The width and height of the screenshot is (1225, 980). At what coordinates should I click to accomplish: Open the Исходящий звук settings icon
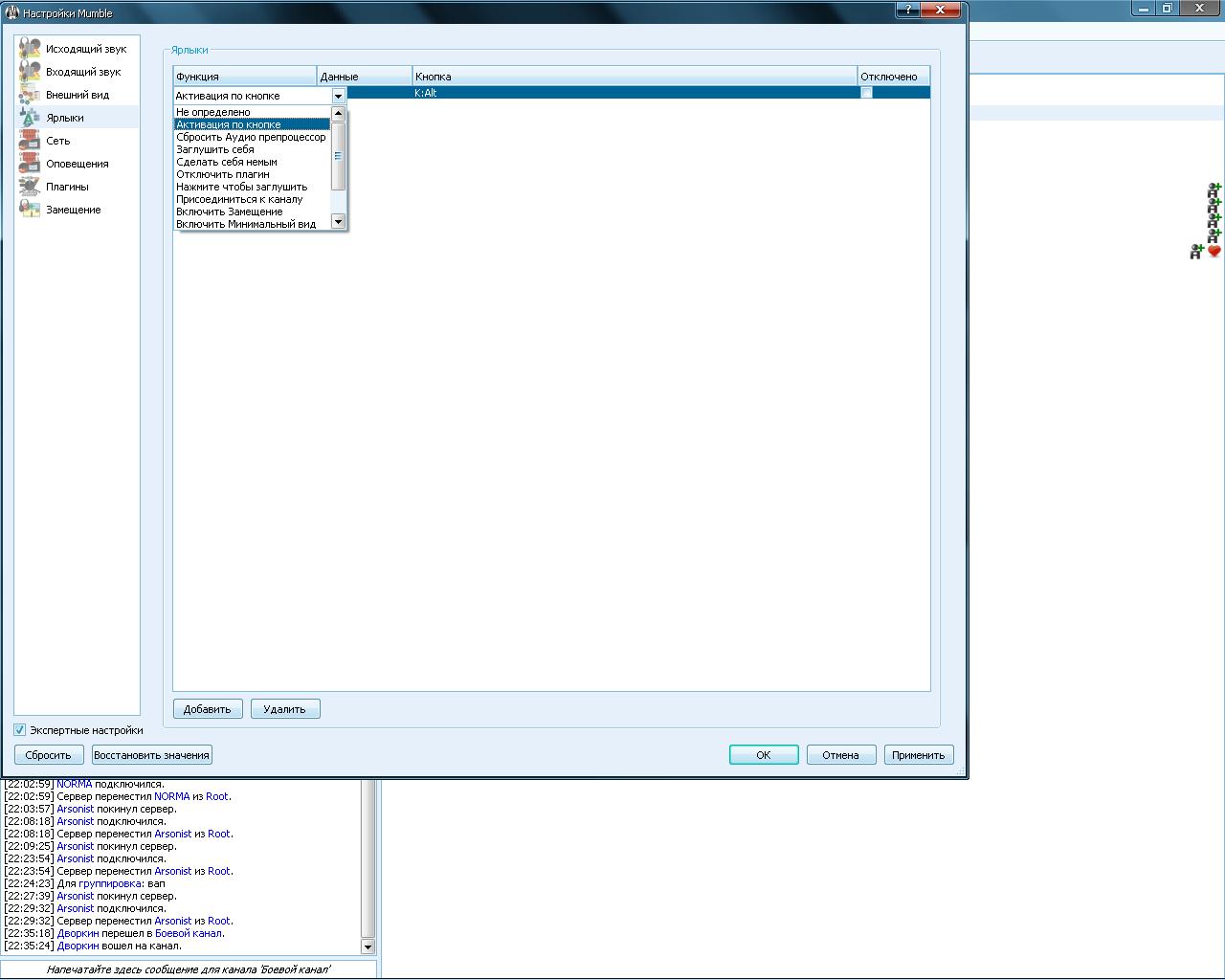(x=30, y=49)
